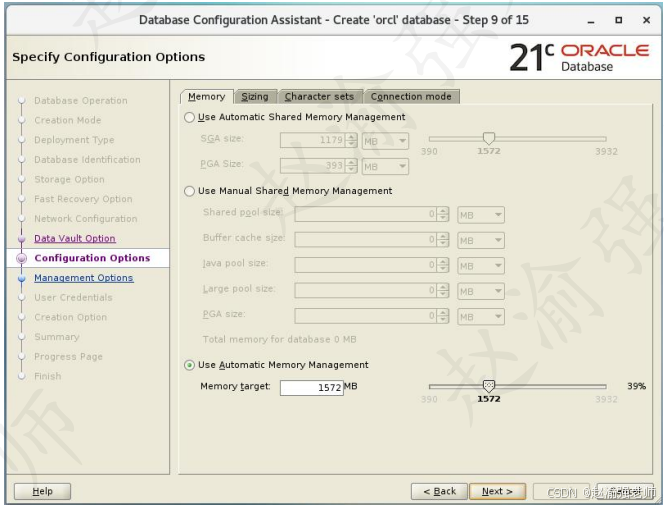This screenshot has height=507, width=664.
Task: Click the Creation Mode step
Action: [x=68, y=120]
